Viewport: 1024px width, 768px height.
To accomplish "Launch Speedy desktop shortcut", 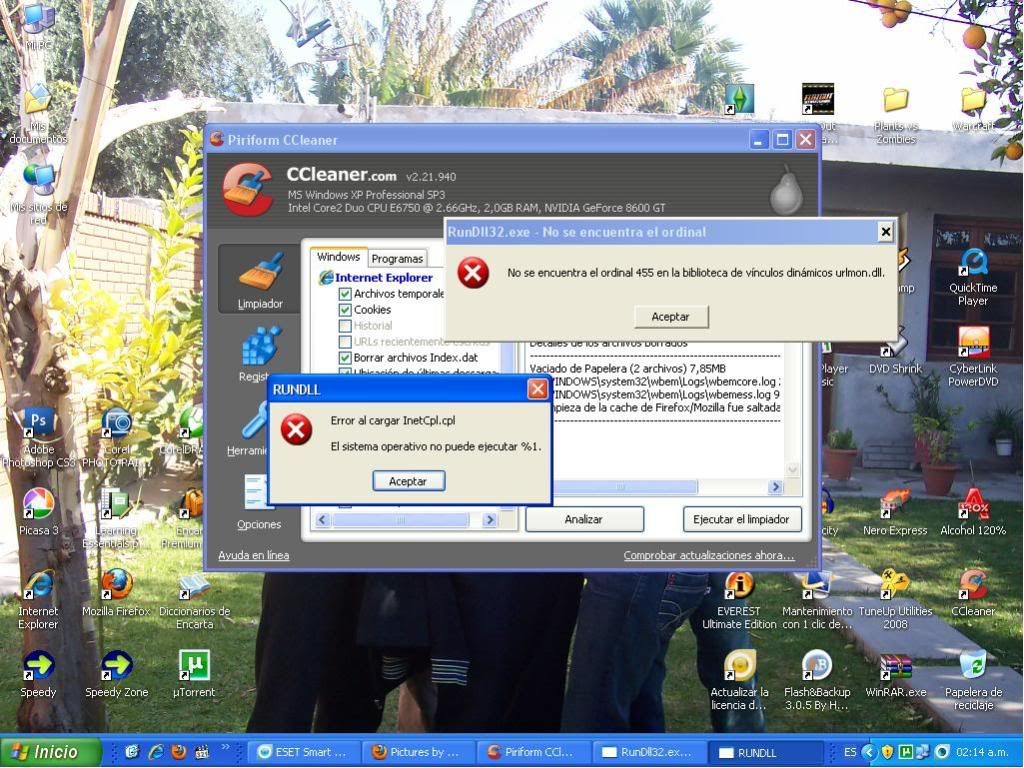I will point(39,673).
